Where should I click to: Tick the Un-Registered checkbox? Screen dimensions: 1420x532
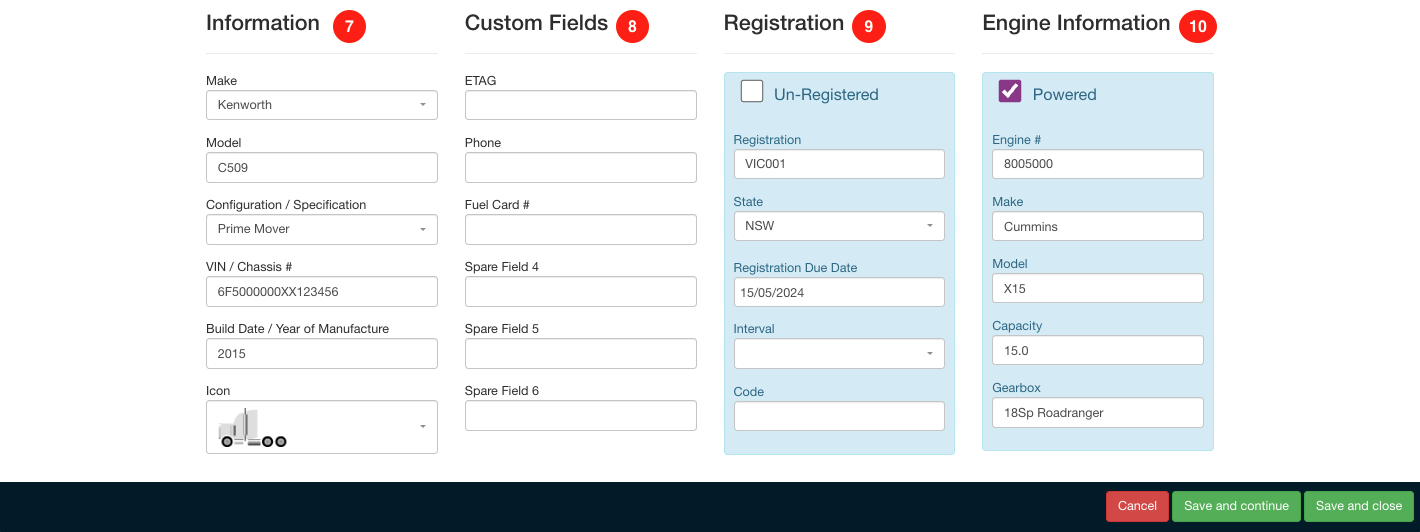pos(752,92)
